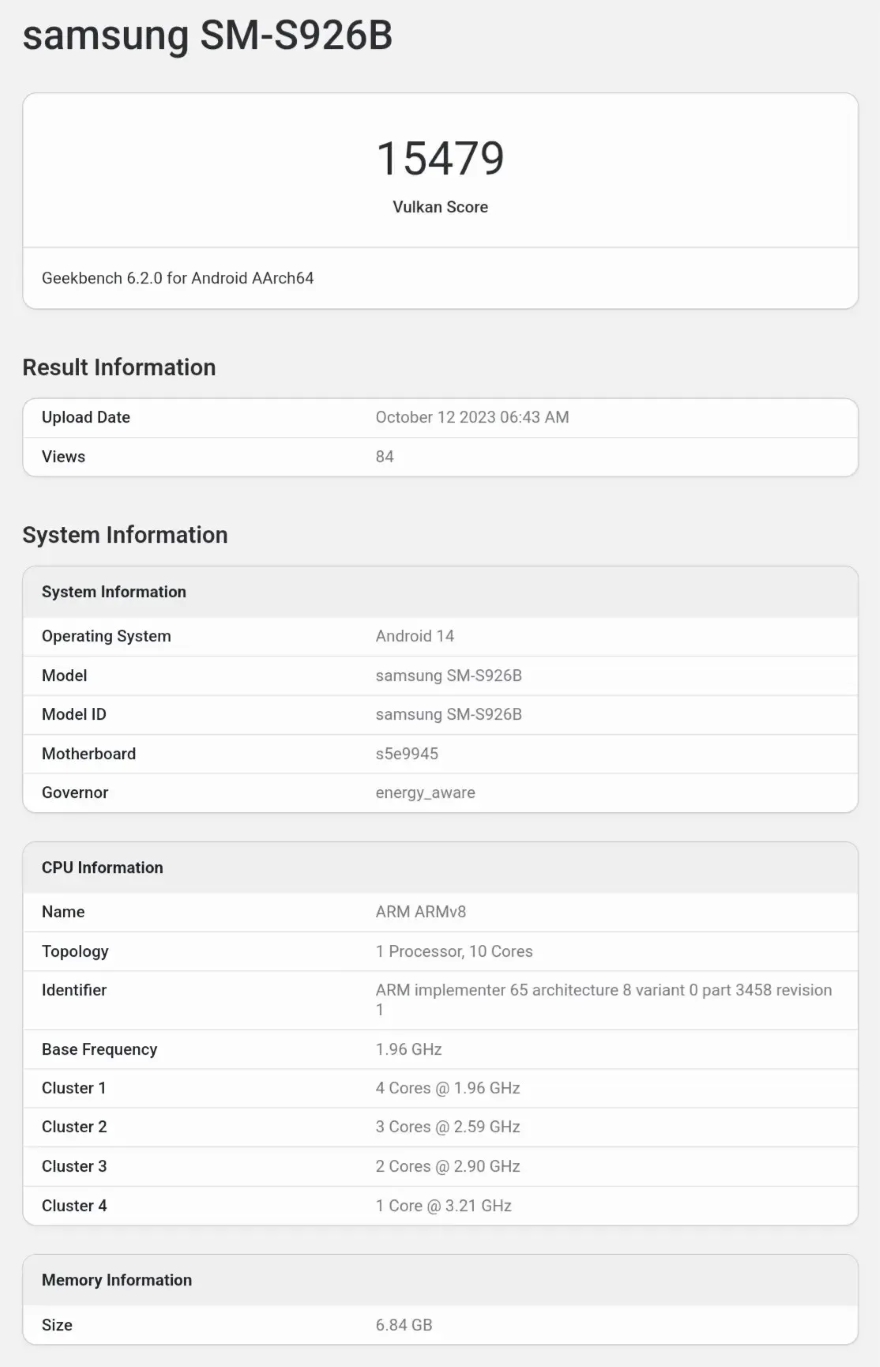Click the Upload Date row
The image size is (880, 1367).
pyautogui.click(x=85, y=417)
